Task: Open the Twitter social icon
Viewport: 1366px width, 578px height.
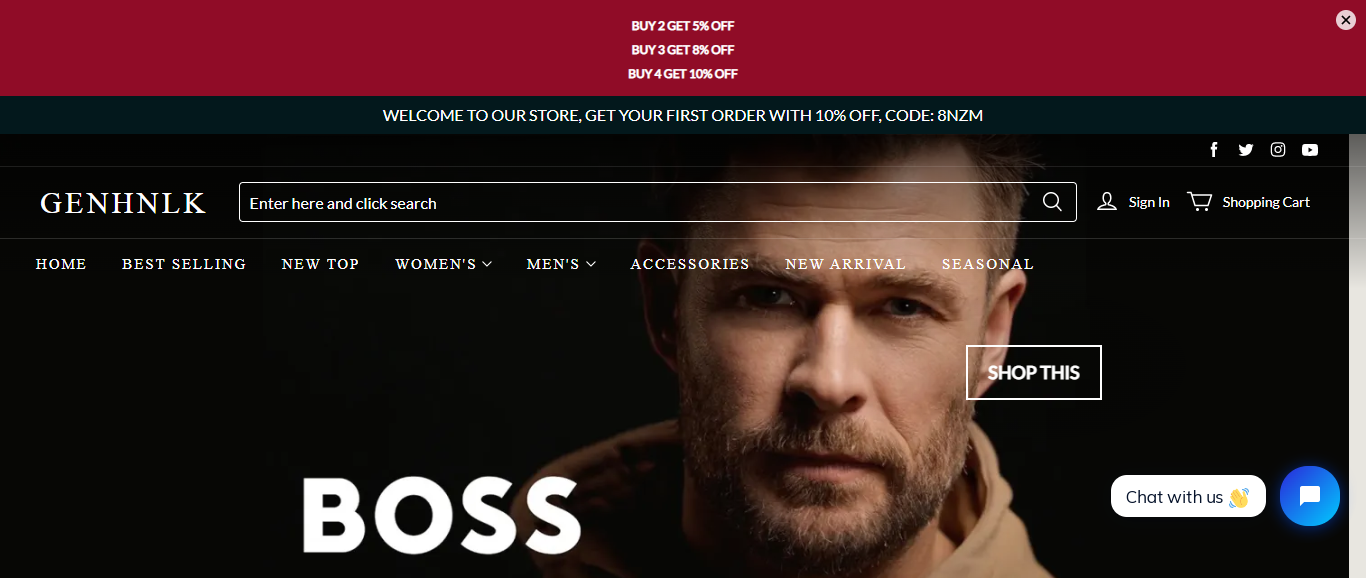Action: pyautogui.click(x=1246, y=150)
